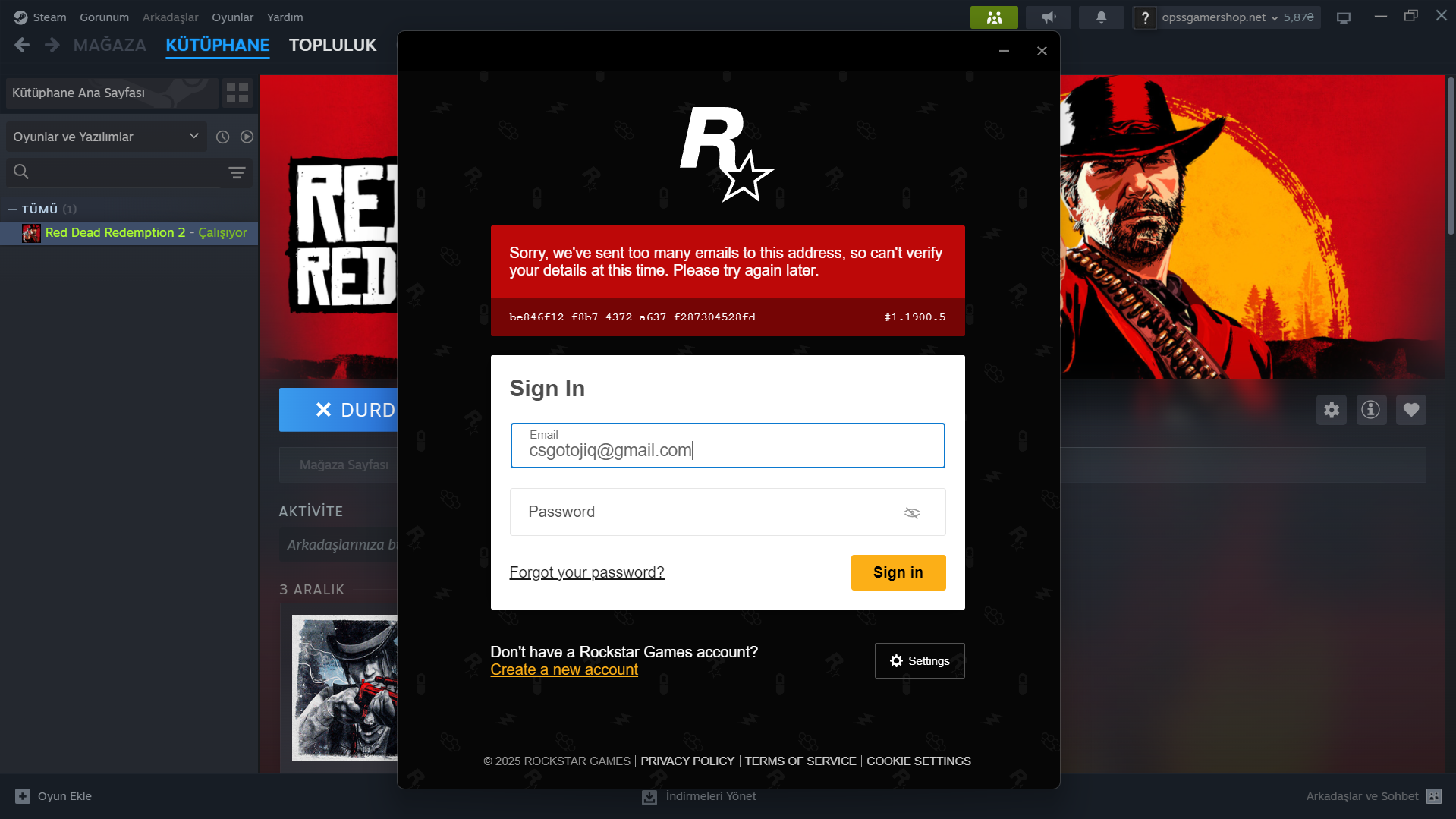The image size is (1456, 819).
Task: Open the TERMS OF SERVICE link
Action: (x=800, y=761)
